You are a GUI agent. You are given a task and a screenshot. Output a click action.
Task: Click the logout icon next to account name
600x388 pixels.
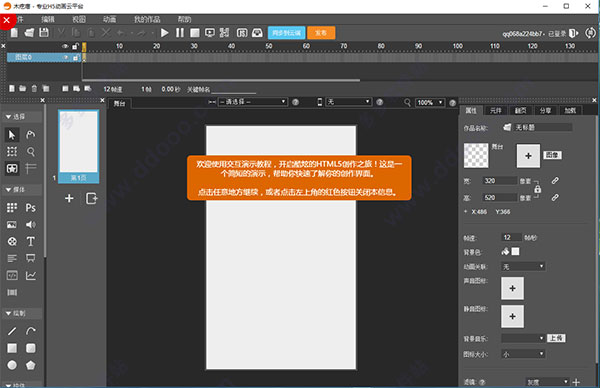[x=574, y=34]
